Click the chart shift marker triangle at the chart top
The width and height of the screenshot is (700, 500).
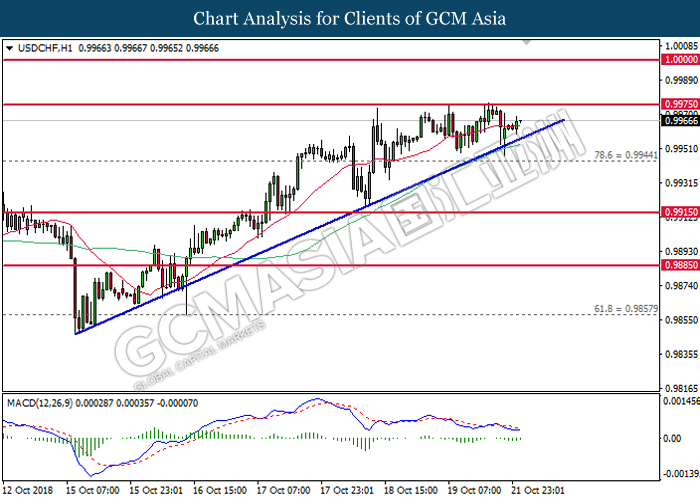(x=527, y=42)
